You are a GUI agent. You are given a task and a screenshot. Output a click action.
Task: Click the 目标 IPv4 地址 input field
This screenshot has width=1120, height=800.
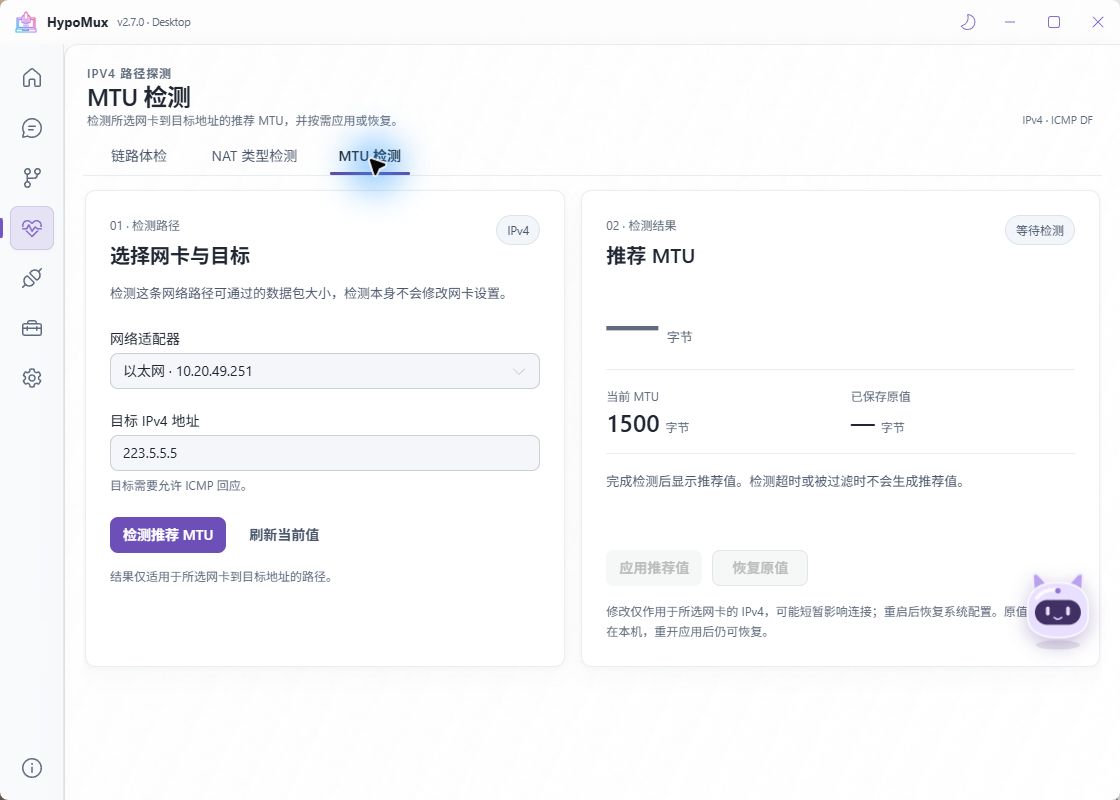325,453
